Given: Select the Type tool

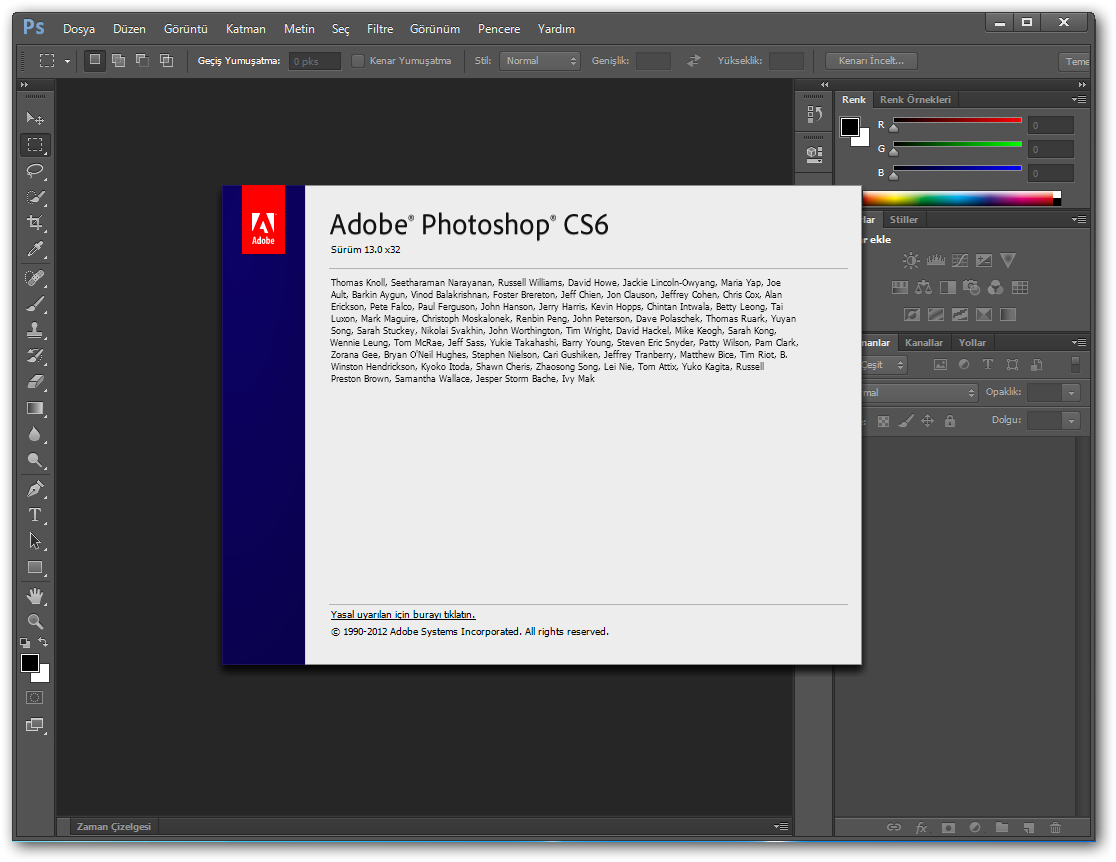Looking at the screenshot, I should [35, 515].
